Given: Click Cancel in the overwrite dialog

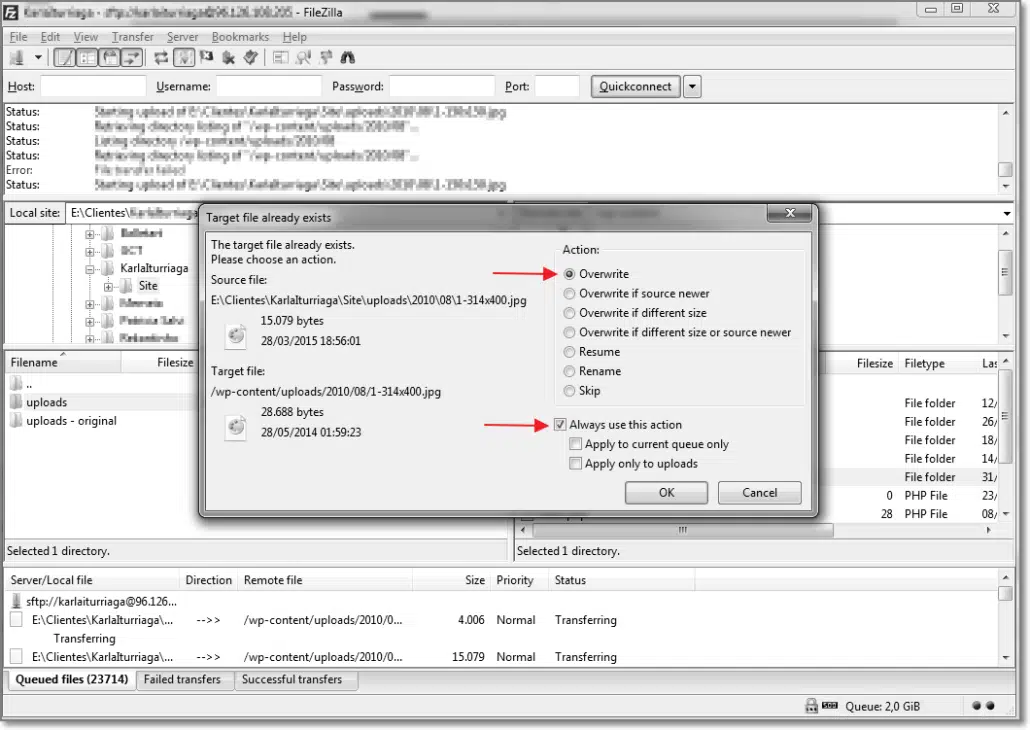Looking at the screenshot, I should pos(759,493).
